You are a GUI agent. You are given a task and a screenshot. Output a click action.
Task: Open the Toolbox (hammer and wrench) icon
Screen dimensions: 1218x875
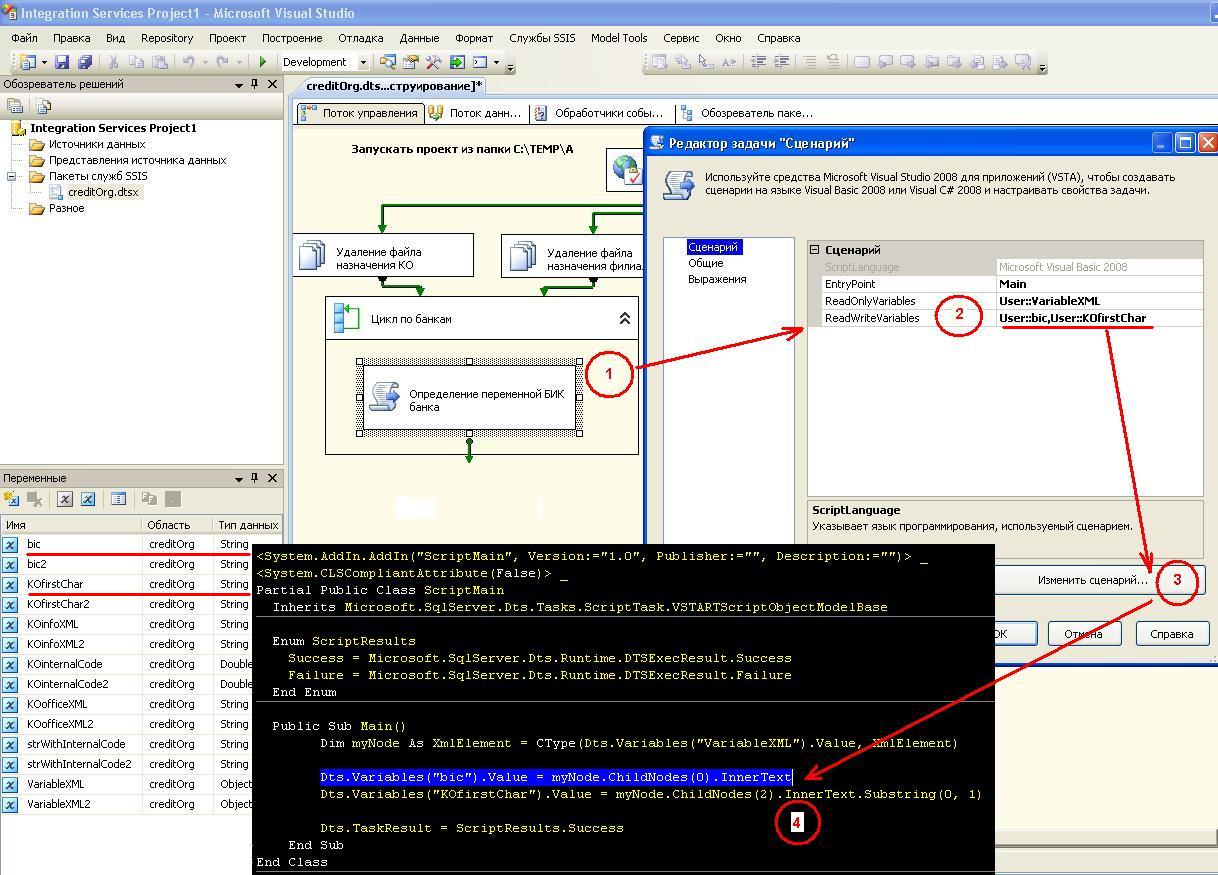click(433, 62)
